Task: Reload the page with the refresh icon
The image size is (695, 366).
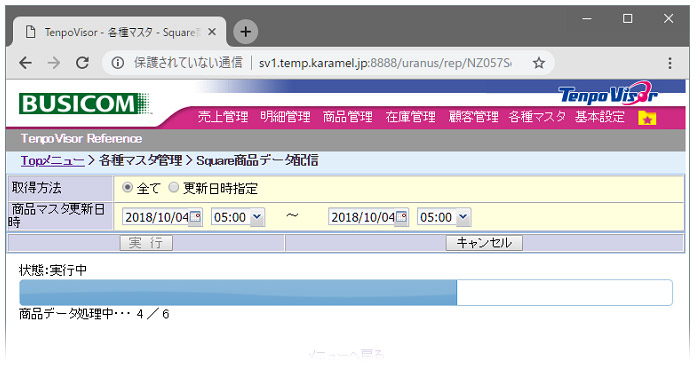Action: click(82, 63)
